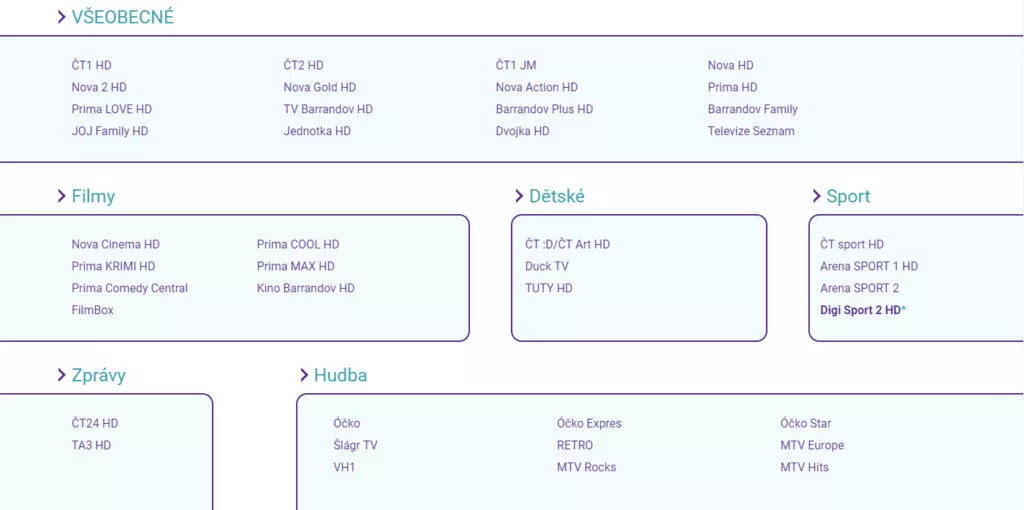Open the Hudba section heading
1024x510 pixels.
[x=340, y=375]
